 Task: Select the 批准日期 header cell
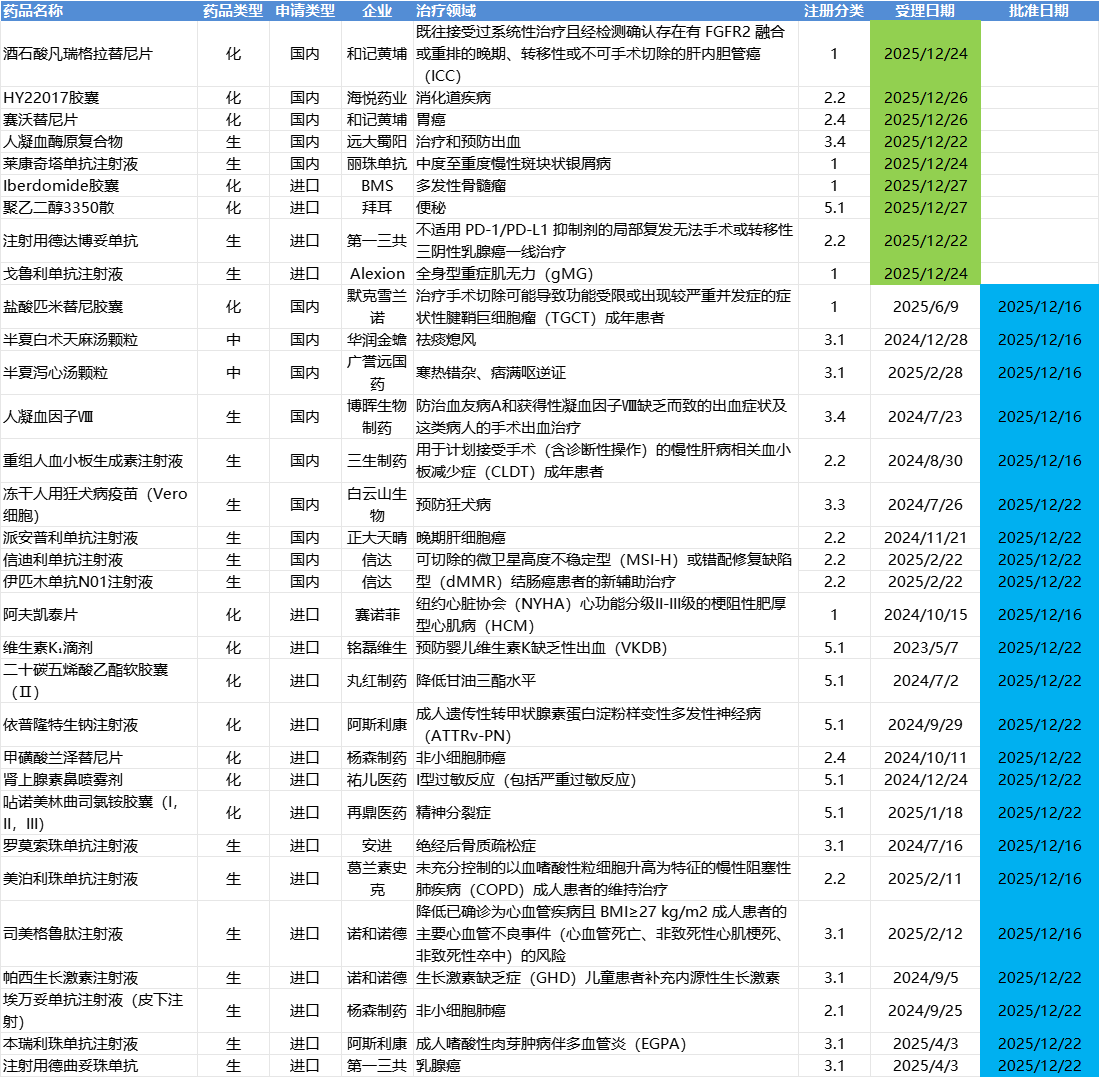coord(1039,11)
